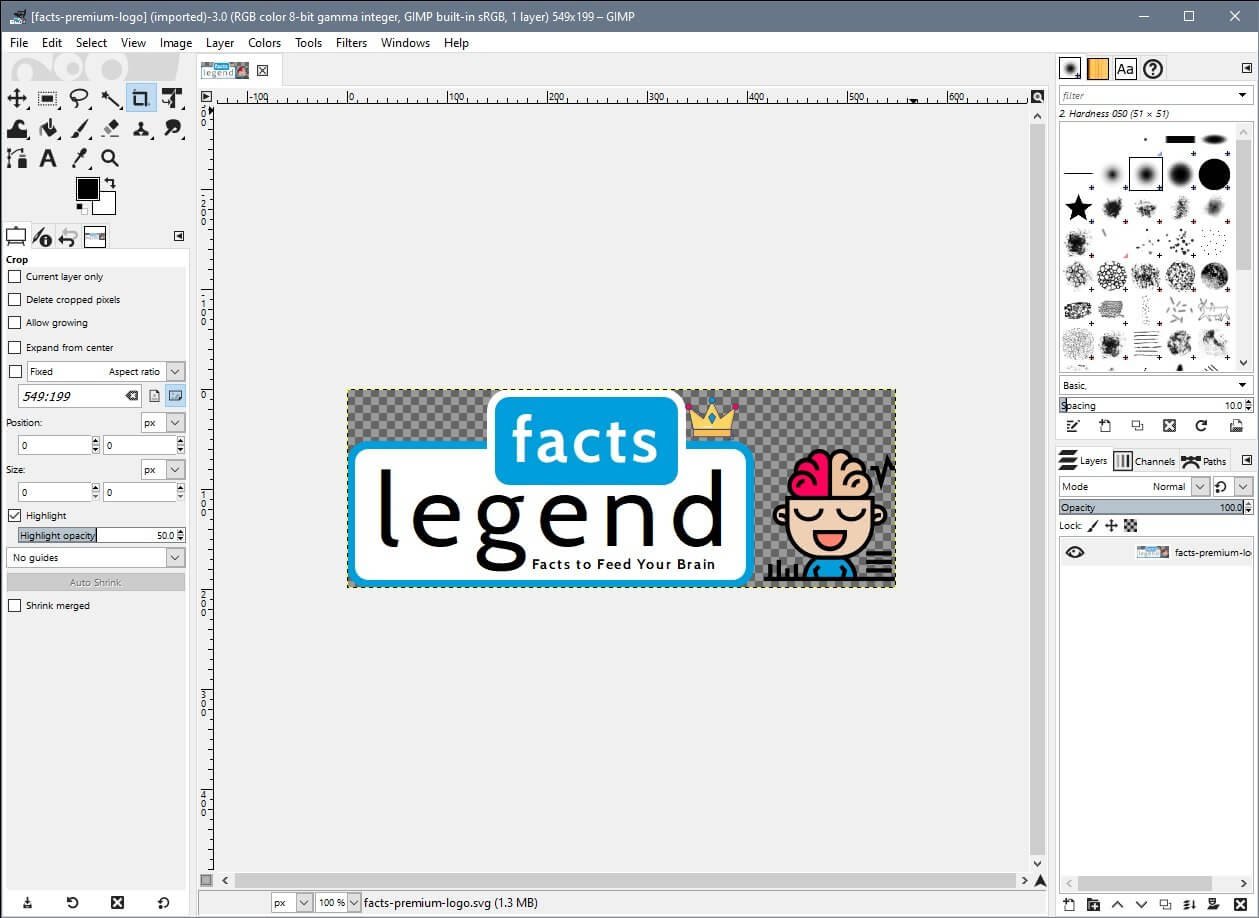This screenshot has width=1259, height=918.
Task: Expand the No guides dropdown
Action: [96, 558]
